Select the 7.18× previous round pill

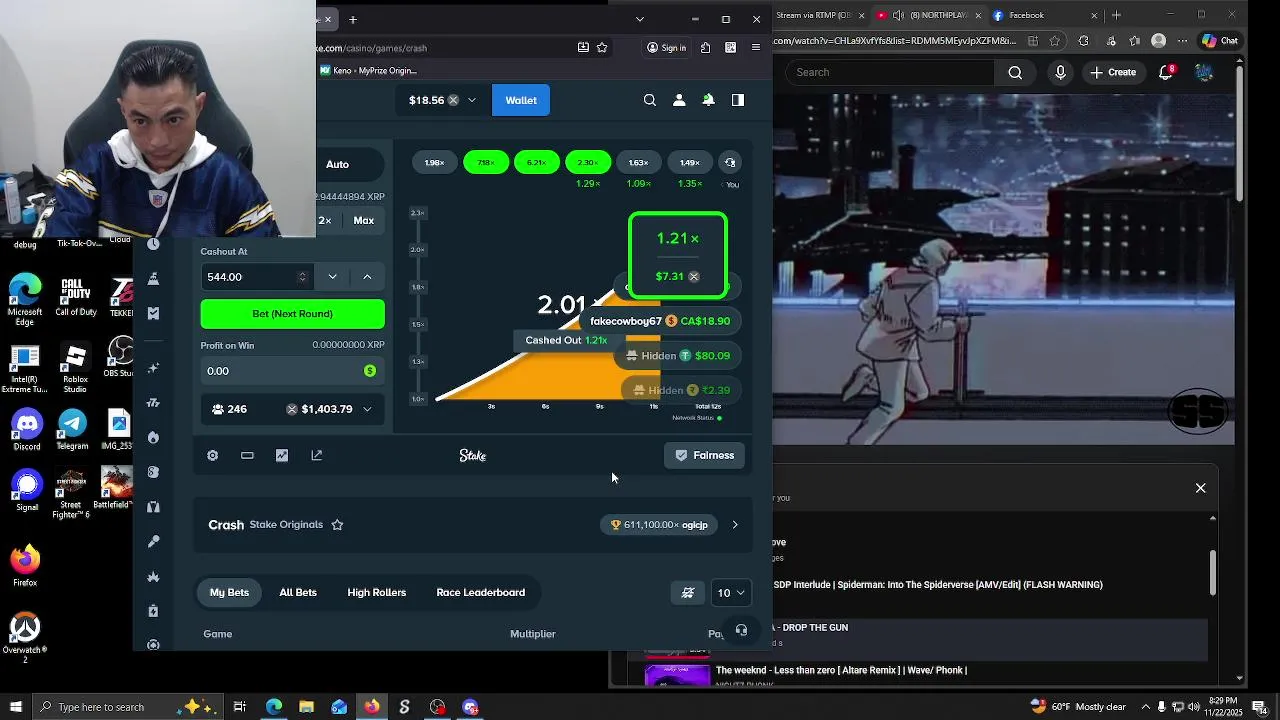[485, 163]
